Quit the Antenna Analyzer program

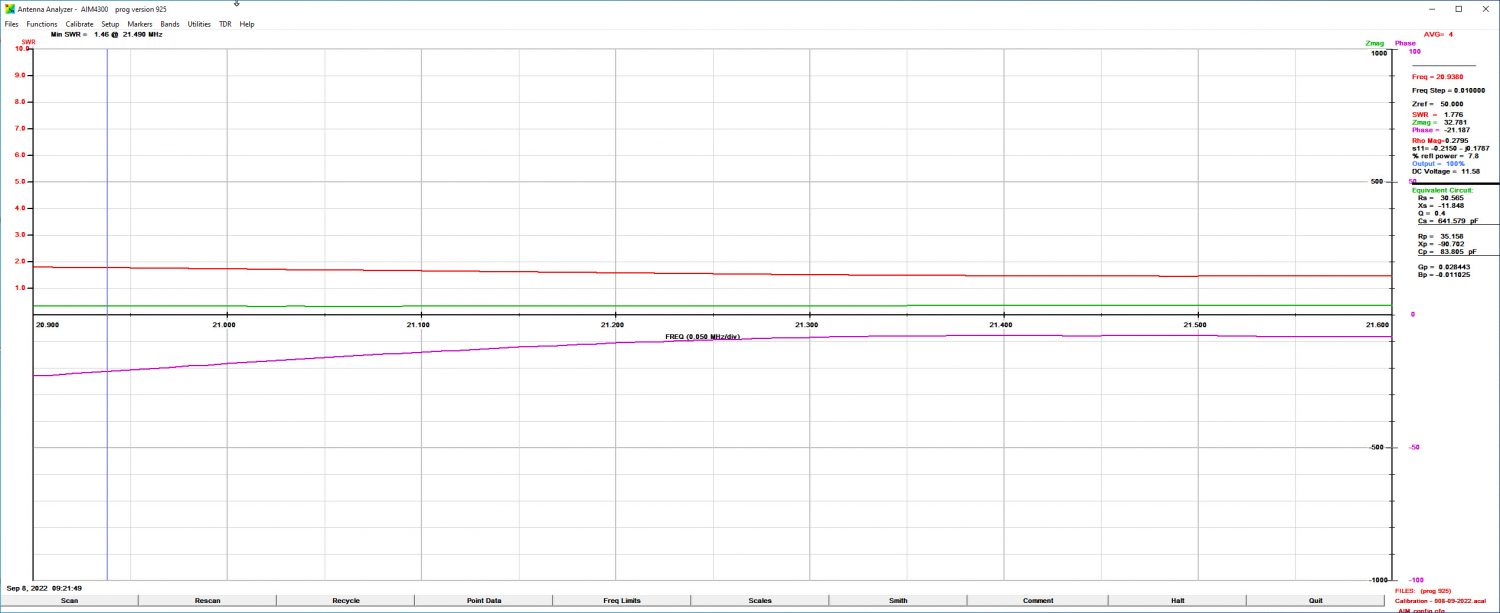pyautogui.click(x=1315, y=600)
